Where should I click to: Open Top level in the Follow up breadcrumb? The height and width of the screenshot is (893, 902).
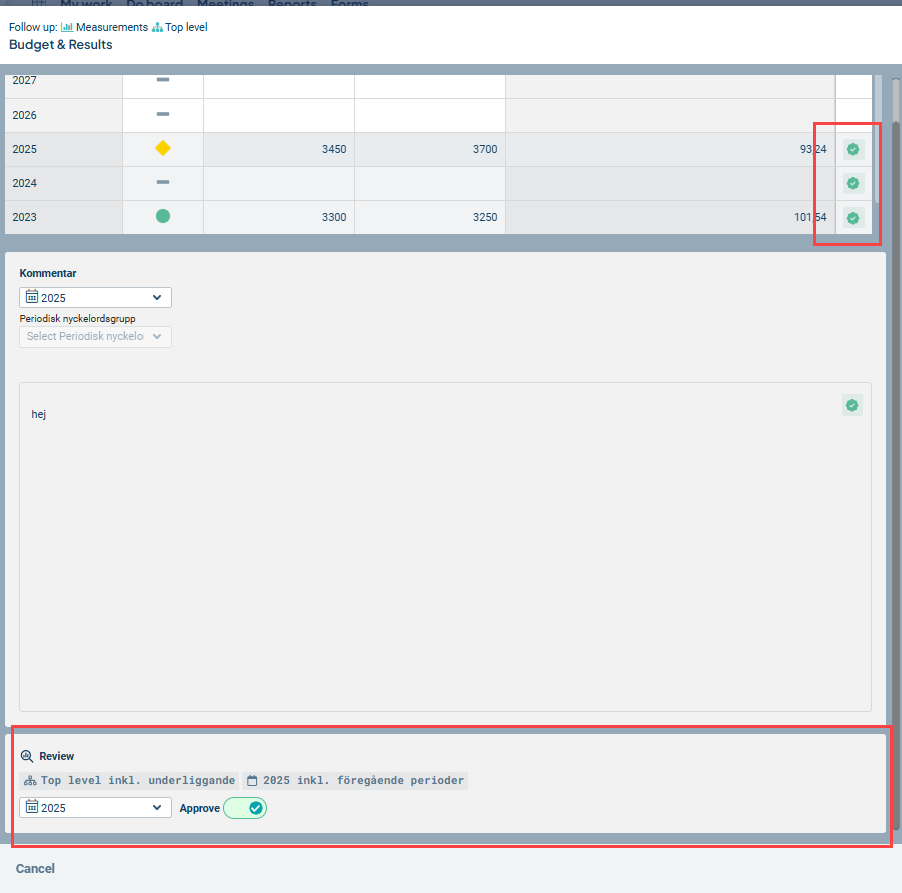(x=186, y=27)
